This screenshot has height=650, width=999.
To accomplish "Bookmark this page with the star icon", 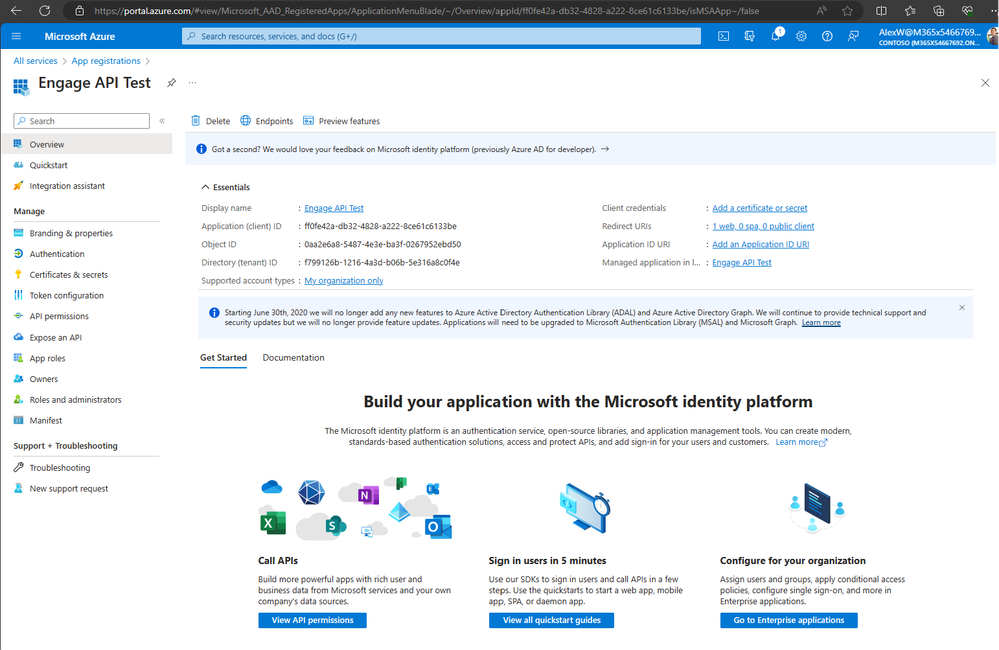I will click(x=847, y=11).
